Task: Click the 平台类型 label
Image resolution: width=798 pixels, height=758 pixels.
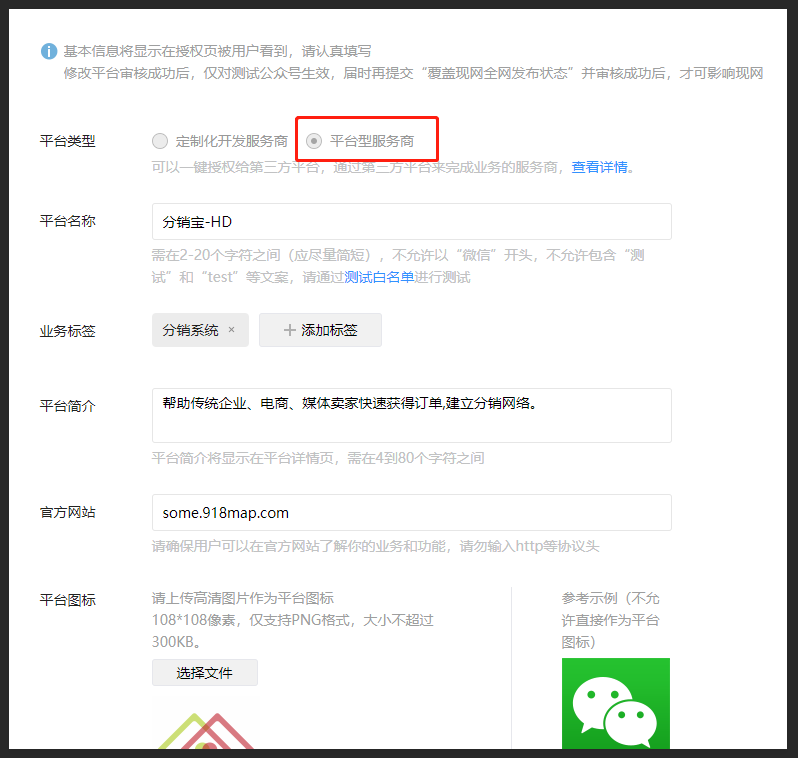Action: [67, 141]
